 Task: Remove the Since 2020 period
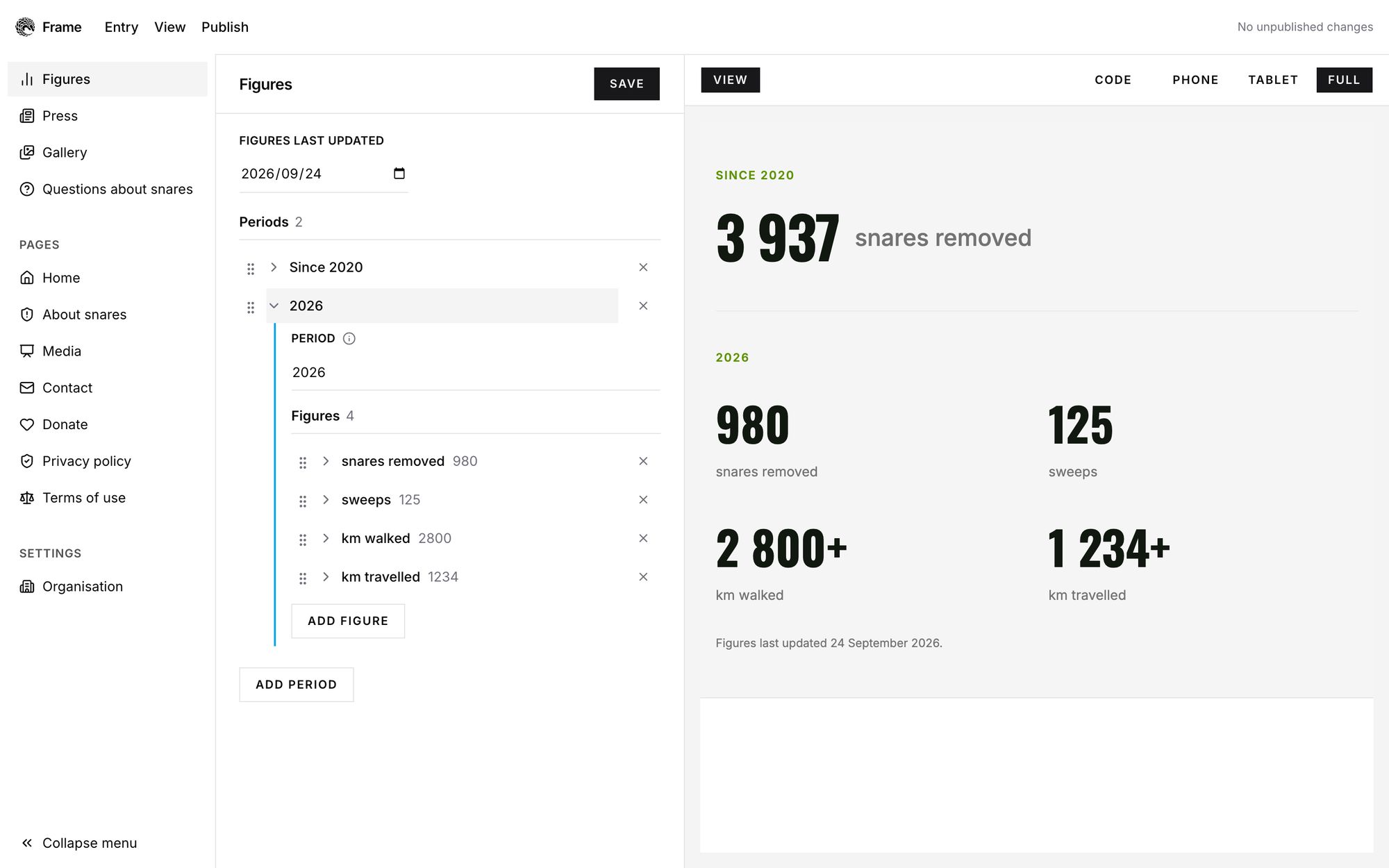point(643,267)
